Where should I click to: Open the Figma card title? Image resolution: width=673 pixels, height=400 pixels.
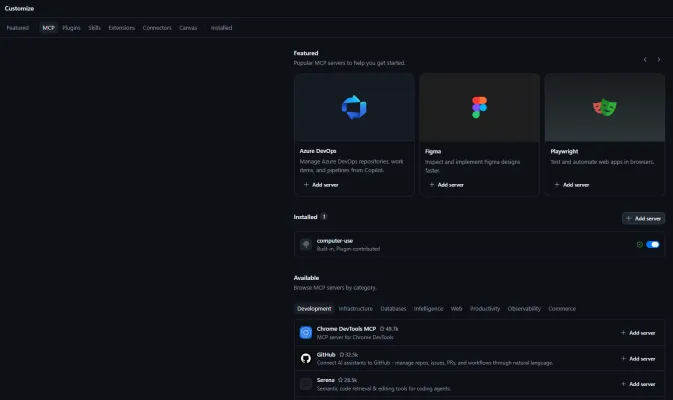[x=433, y=152]
